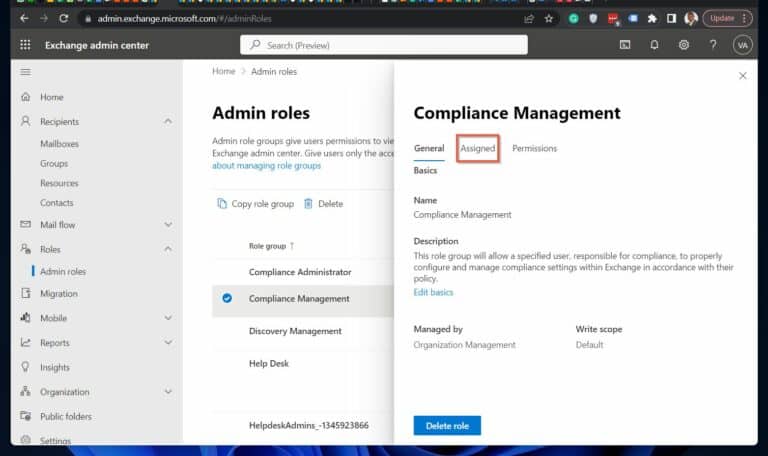Open Mailboxes in the sidebar
The width and height of the screenshot is (768, 456).
point(59,144)
